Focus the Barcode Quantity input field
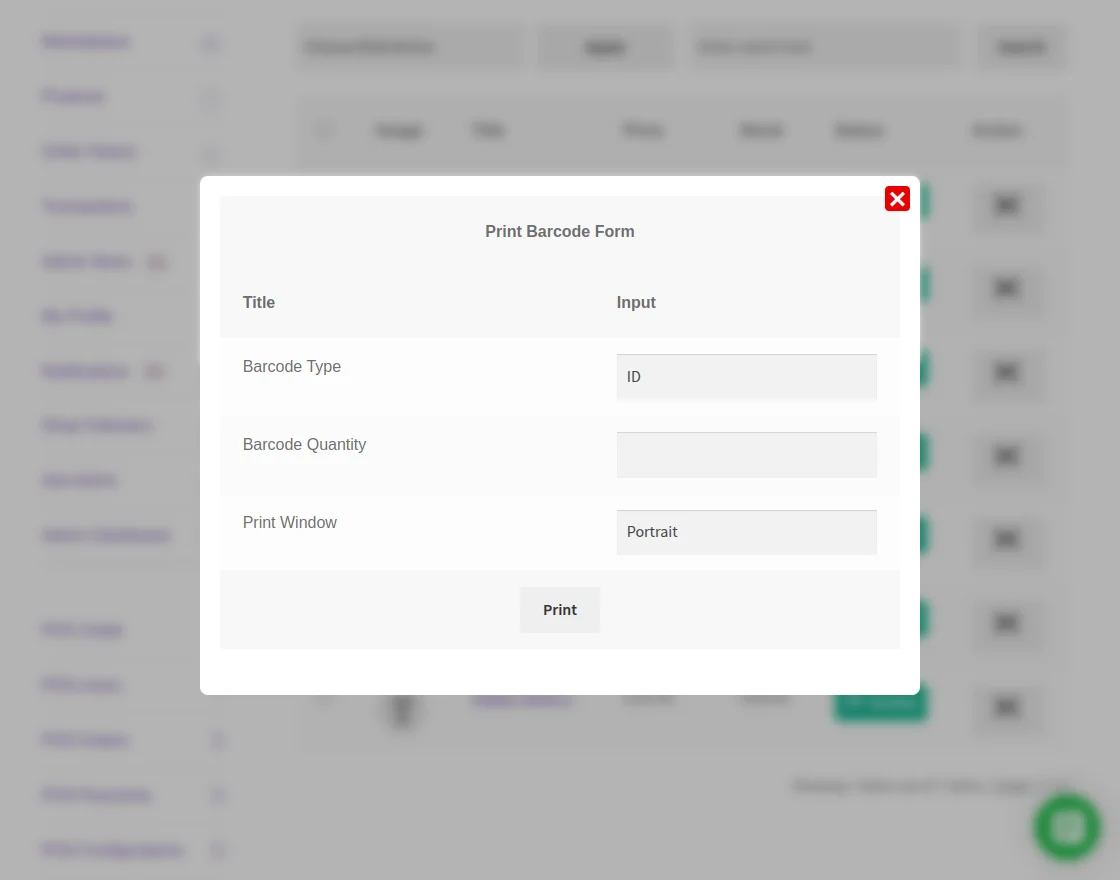1120x880 pixels. click(746, 455)
